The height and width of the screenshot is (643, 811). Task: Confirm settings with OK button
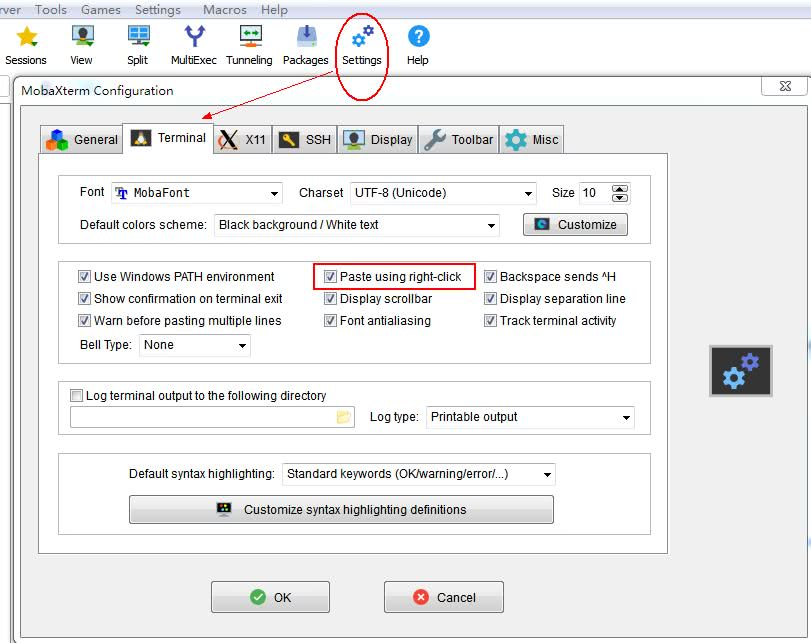(x=270, y=597)
